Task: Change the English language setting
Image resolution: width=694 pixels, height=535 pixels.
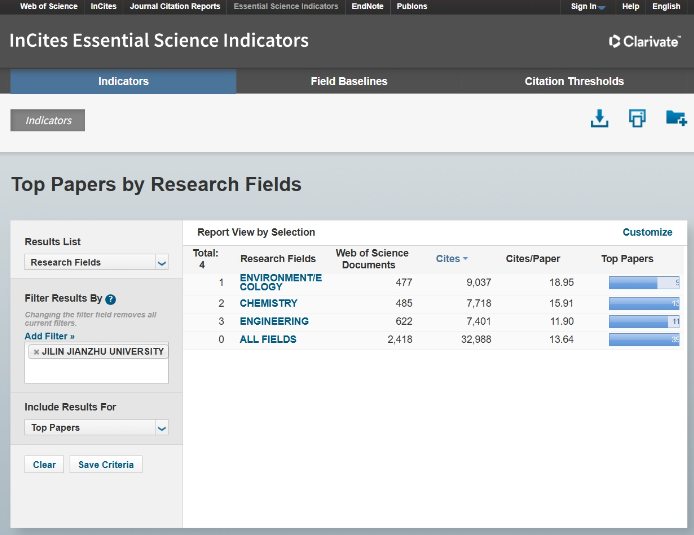Action: [666, 7]
